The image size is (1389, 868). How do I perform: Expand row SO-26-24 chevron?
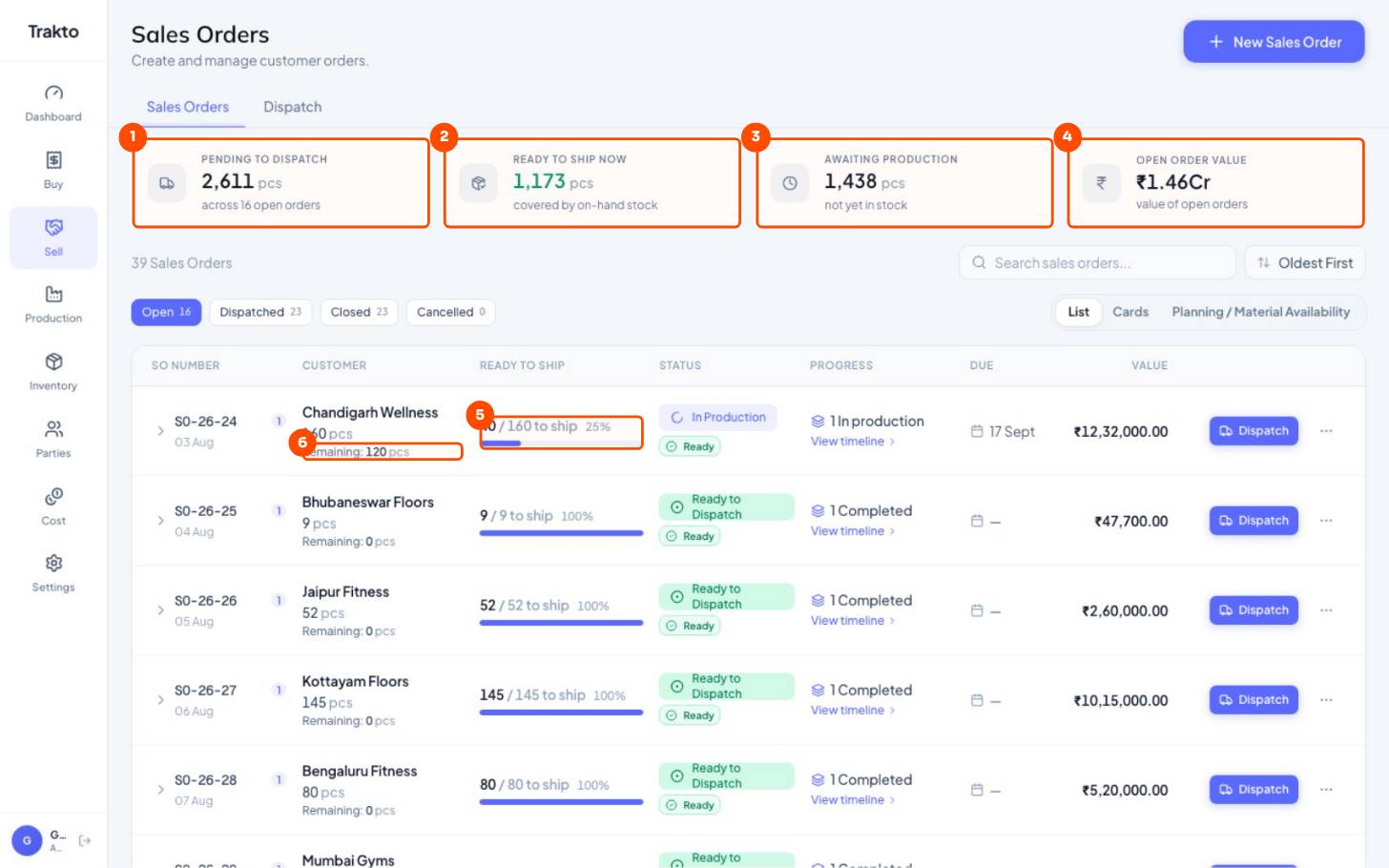point(160,431)
